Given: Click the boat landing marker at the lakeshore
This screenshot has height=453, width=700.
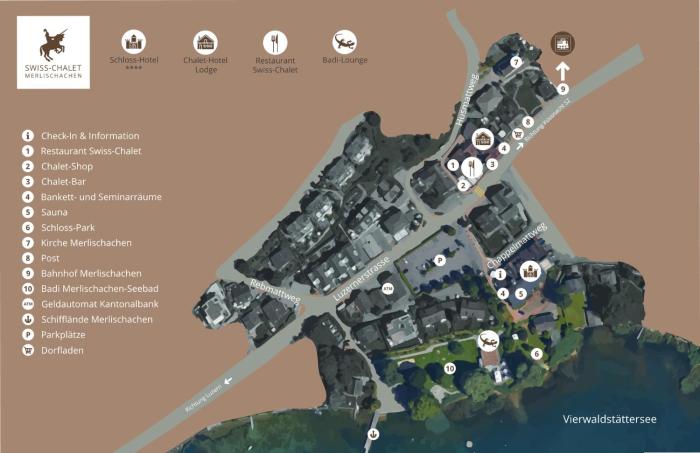Looking at the screenshot, I should click(x=373, y=434).
